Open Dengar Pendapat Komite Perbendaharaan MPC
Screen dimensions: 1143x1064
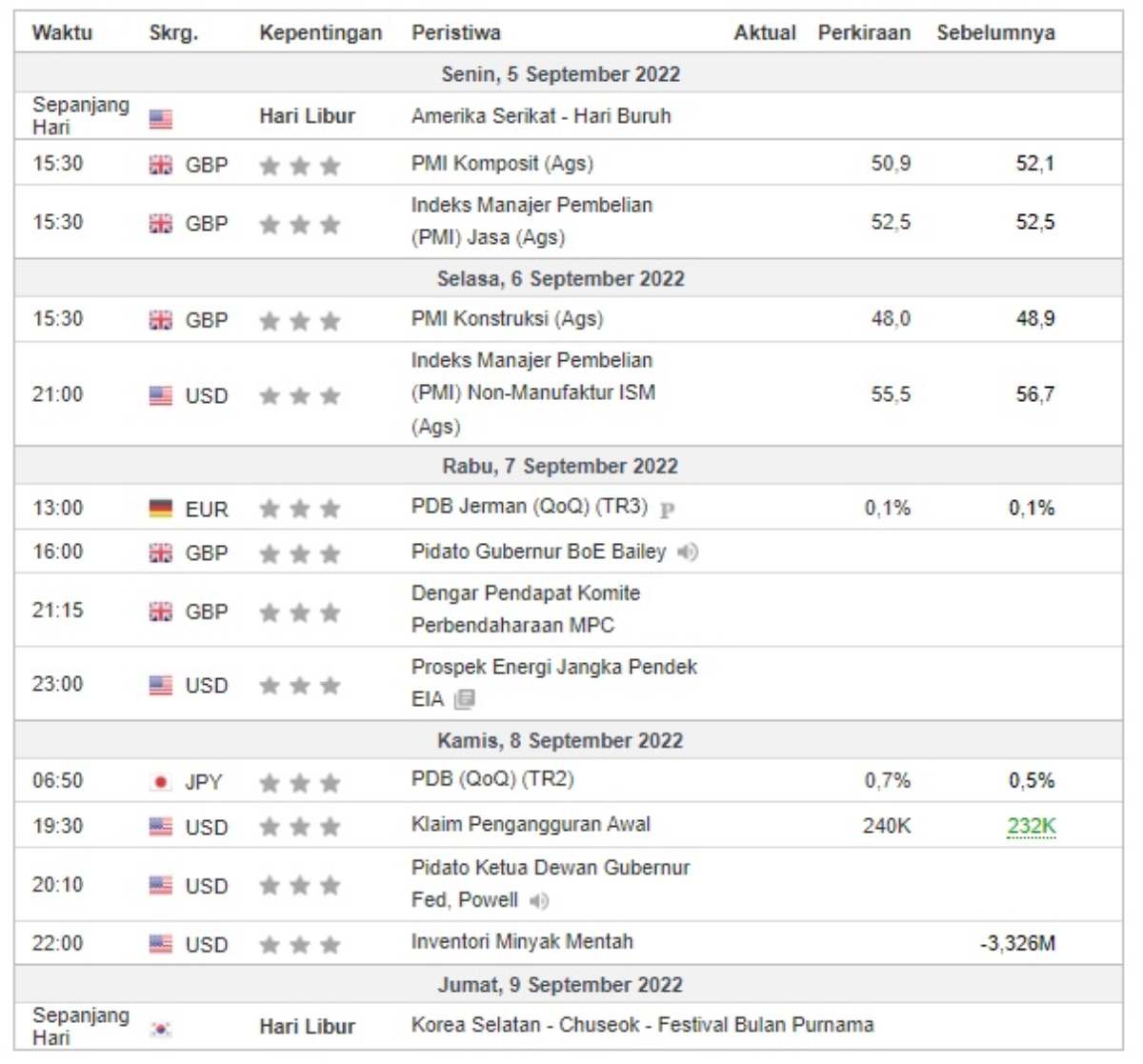[526, 610]
